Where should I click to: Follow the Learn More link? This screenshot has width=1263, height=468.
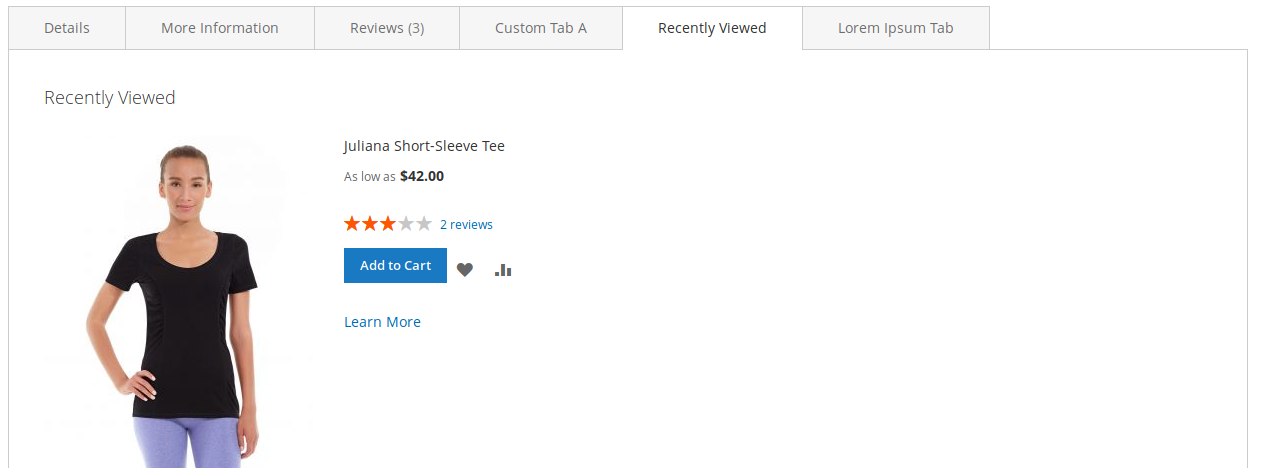pyautogui.click(x=382, y=322)
